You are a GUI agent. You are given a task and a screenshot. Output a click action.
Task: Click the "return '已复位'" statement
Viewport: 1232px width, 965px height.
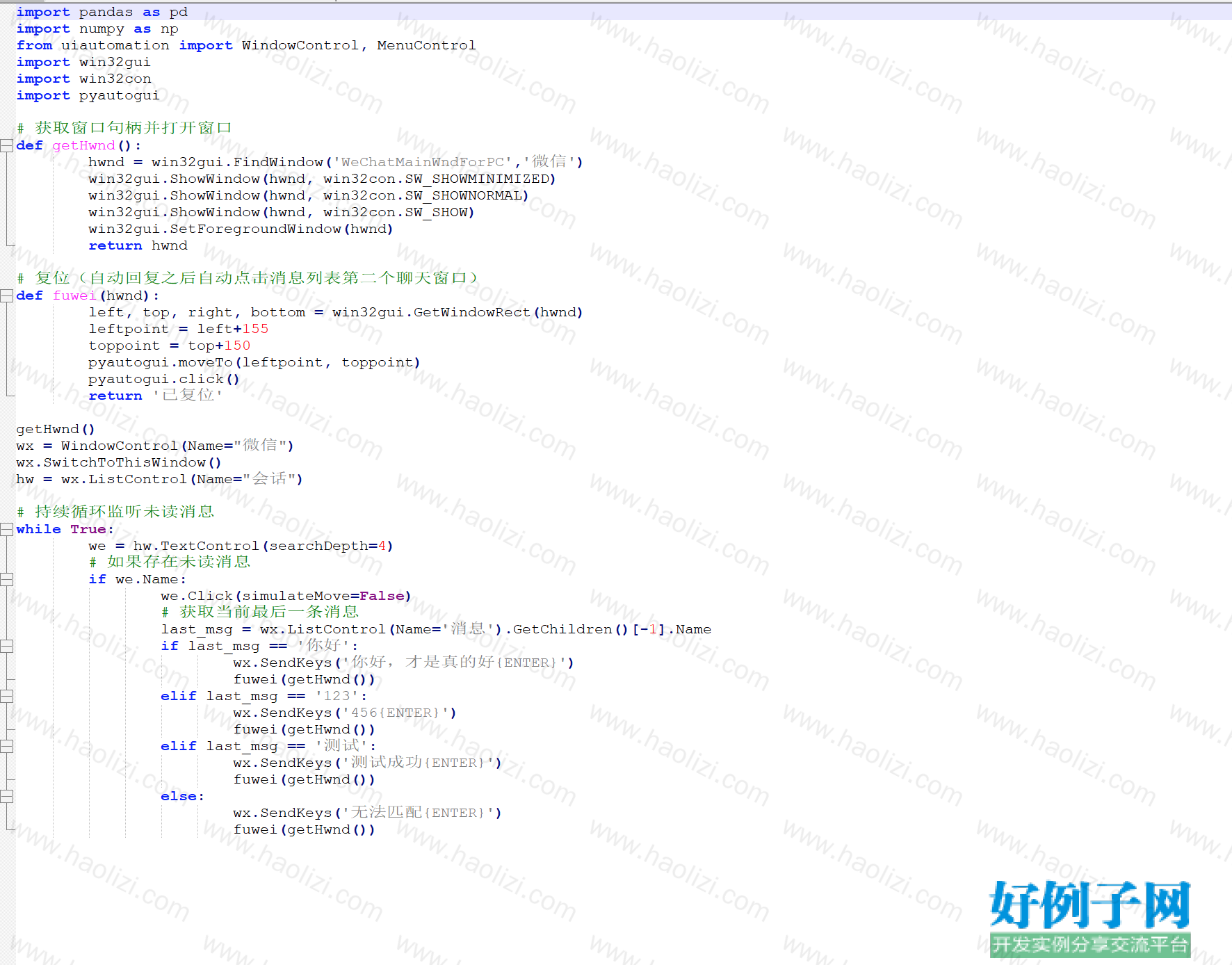click(x=156, y=395)
